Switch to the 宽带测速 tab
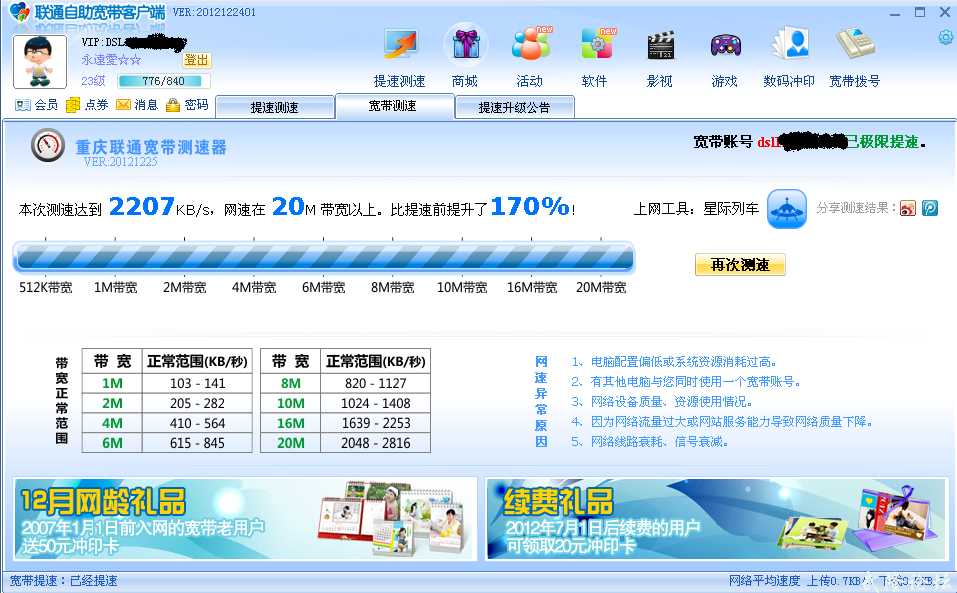This screenshot has height=593, width=957. [x=393, y=106]
